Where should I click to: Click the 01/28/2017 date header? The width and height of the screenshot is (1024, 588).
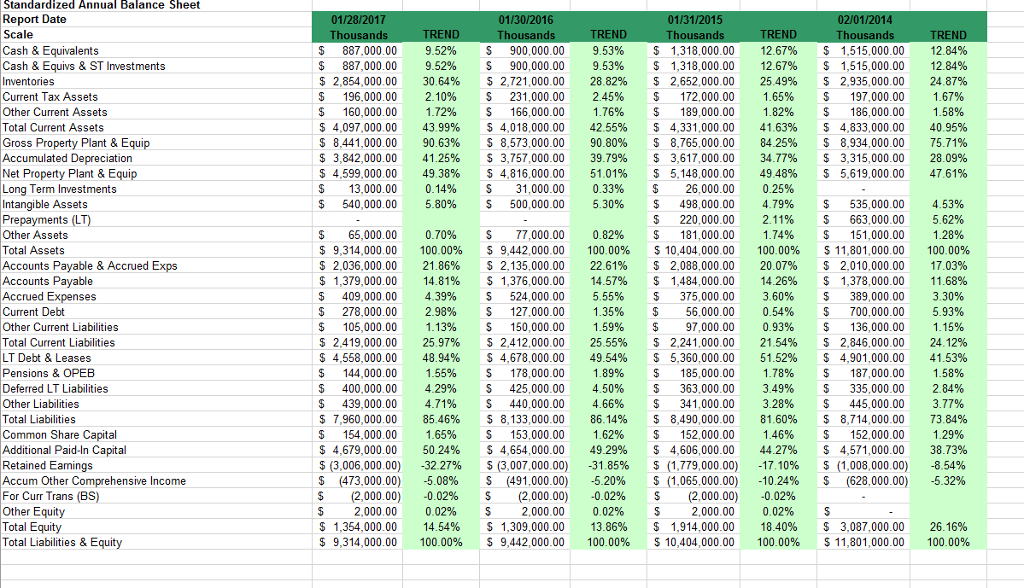[358, 19]
